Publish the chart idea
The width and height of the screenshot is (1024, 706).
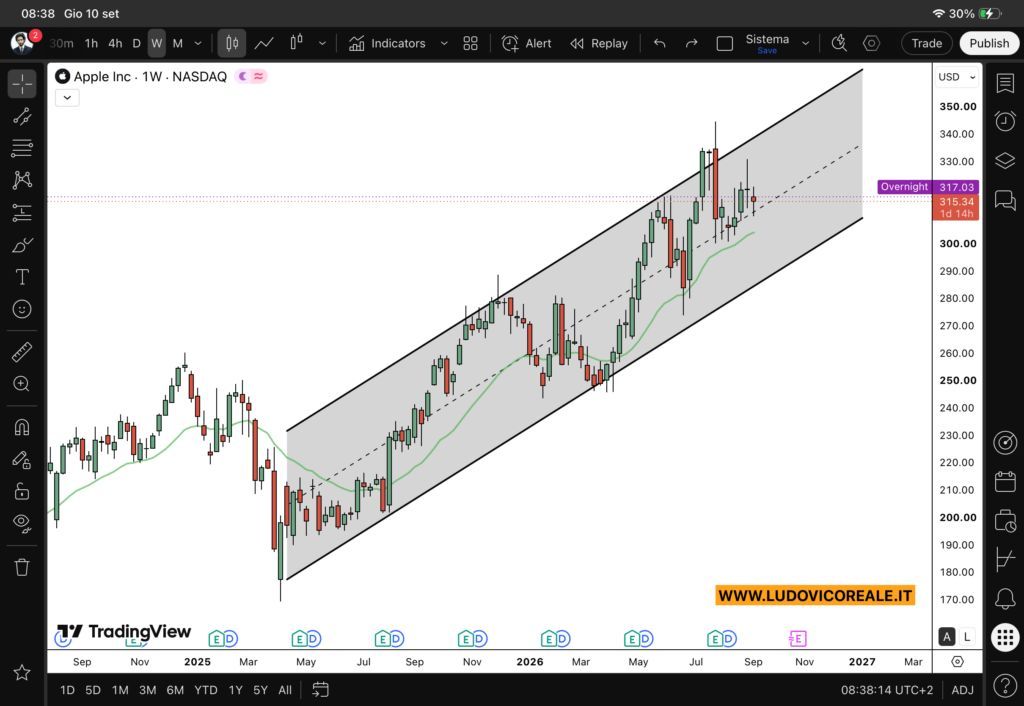[989, 43]
